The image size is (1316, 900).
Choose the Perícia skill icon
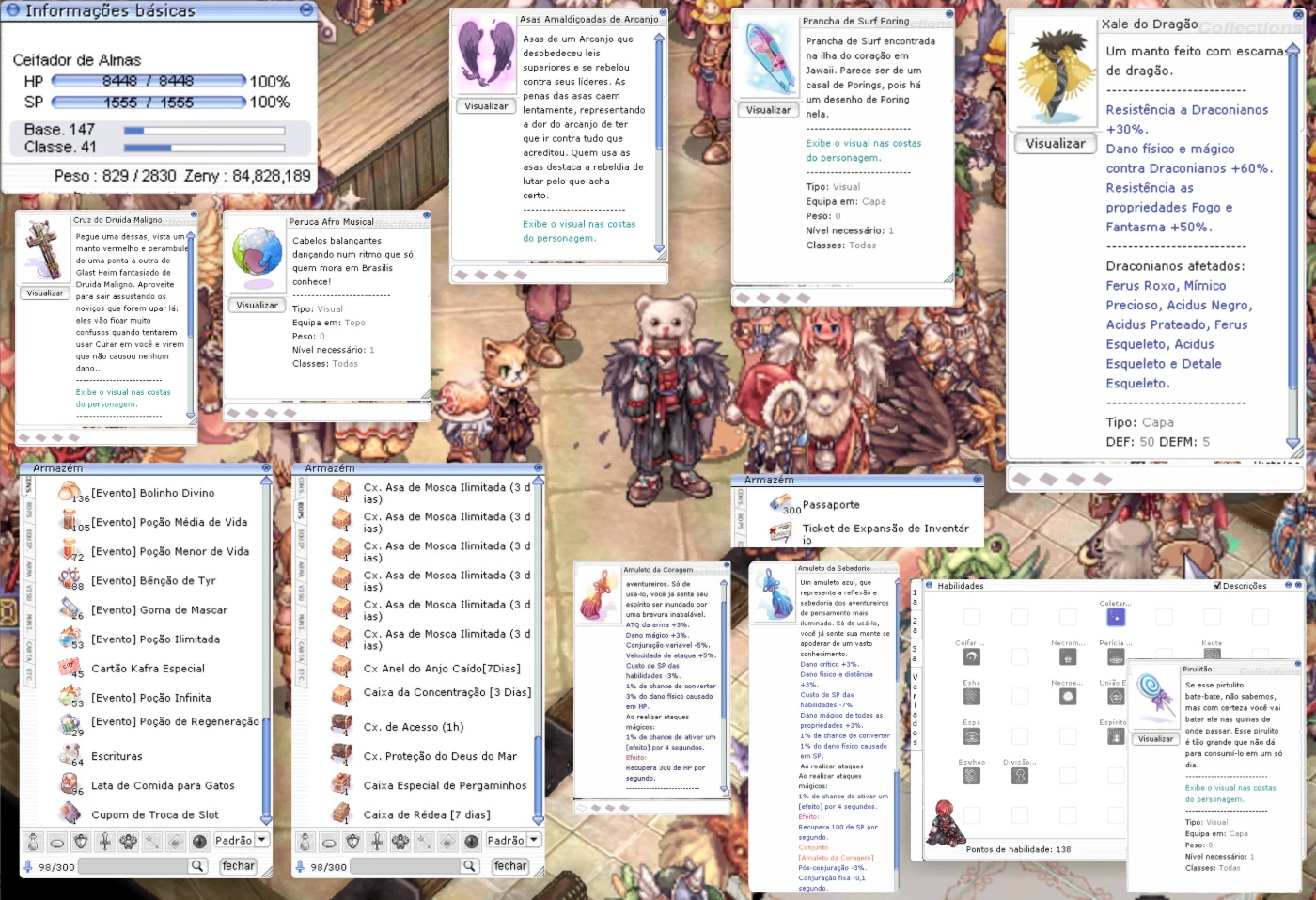coord(1116,657)
